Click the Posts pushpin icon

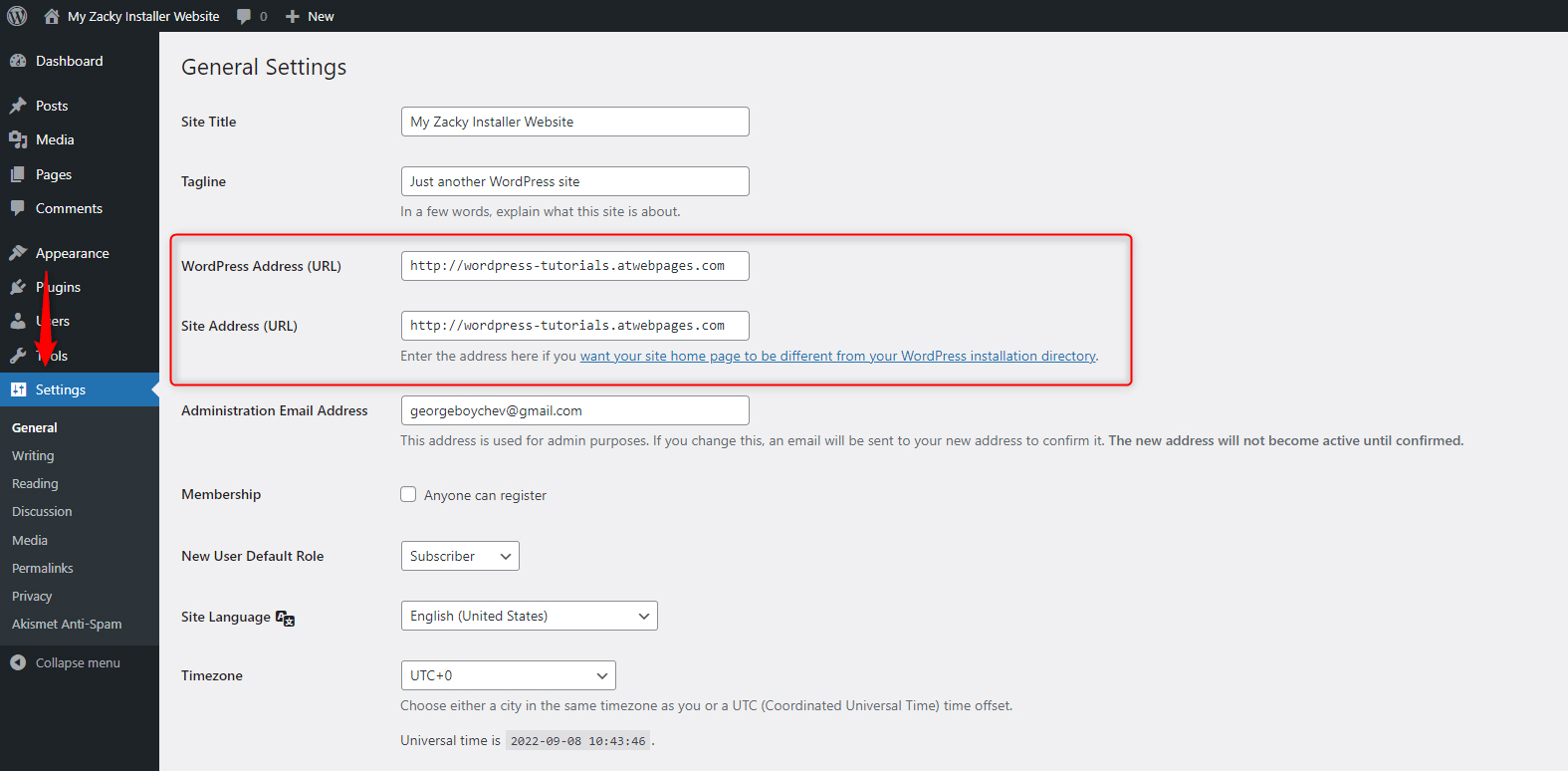[x=18, y=106]
